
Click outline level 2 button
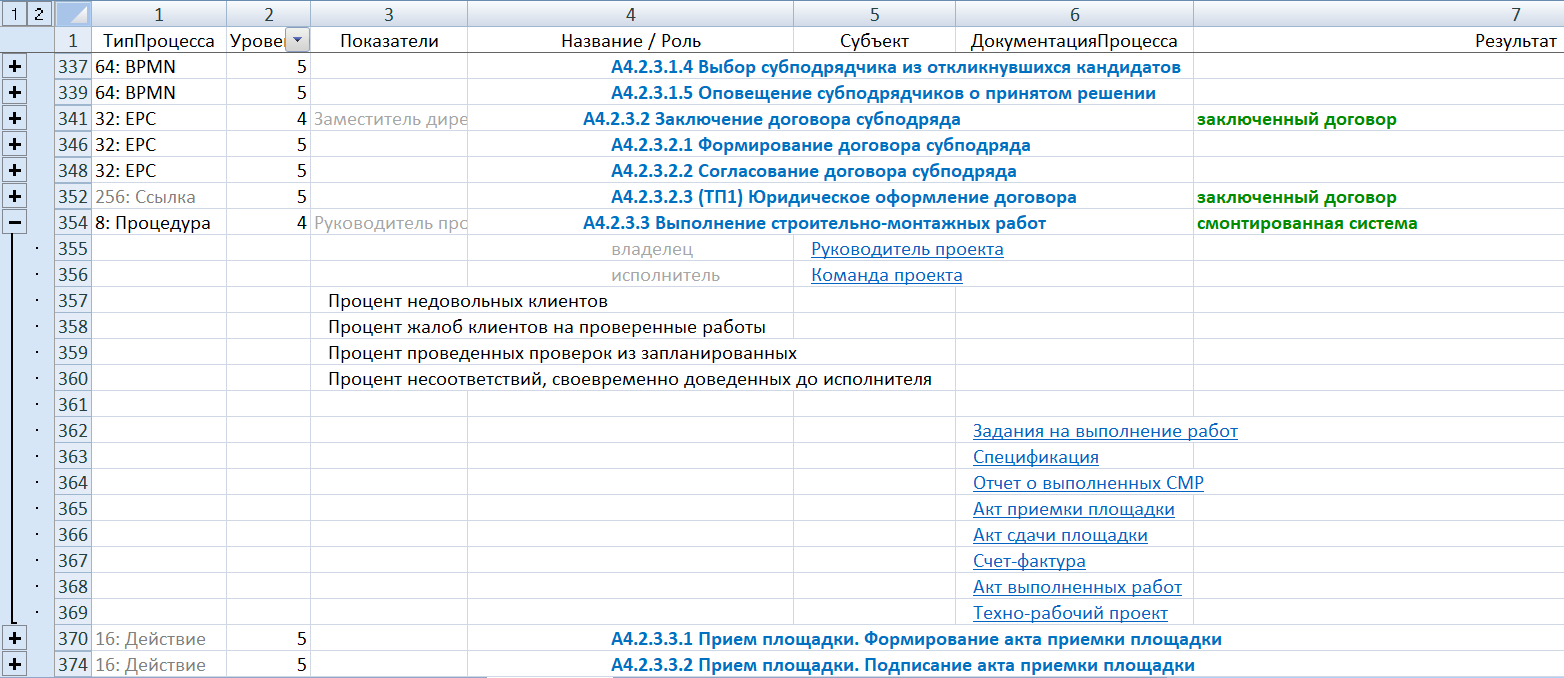click(x=38, y=14)
